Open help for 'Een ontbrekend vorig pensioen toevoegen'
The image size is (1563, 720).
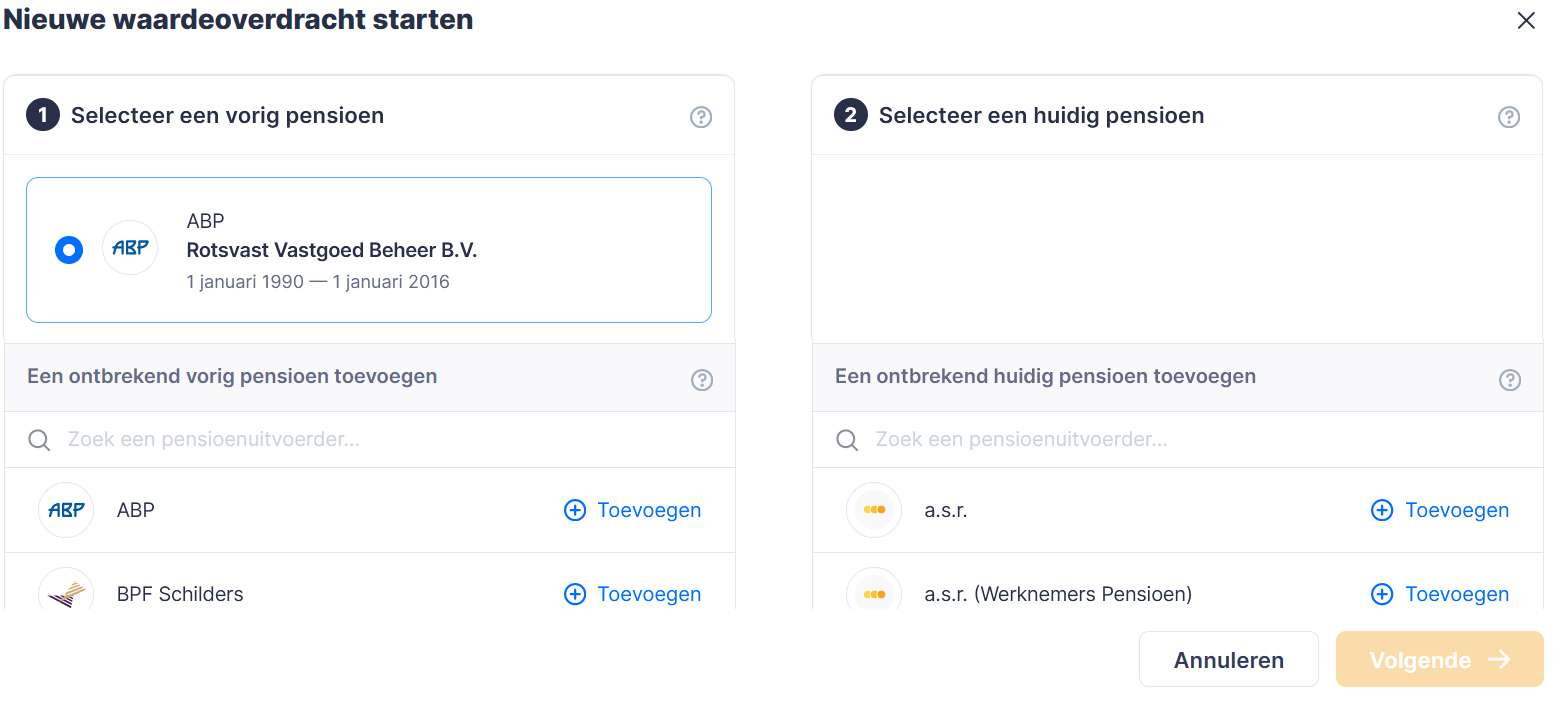pyautogui.click(x=702, y=380)
